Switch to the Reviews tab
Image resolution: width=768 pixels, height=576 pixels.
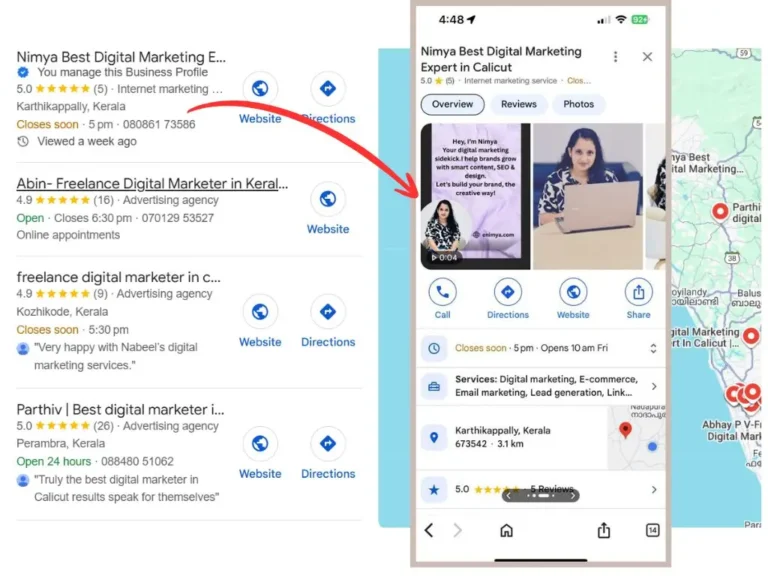point(519,104)
